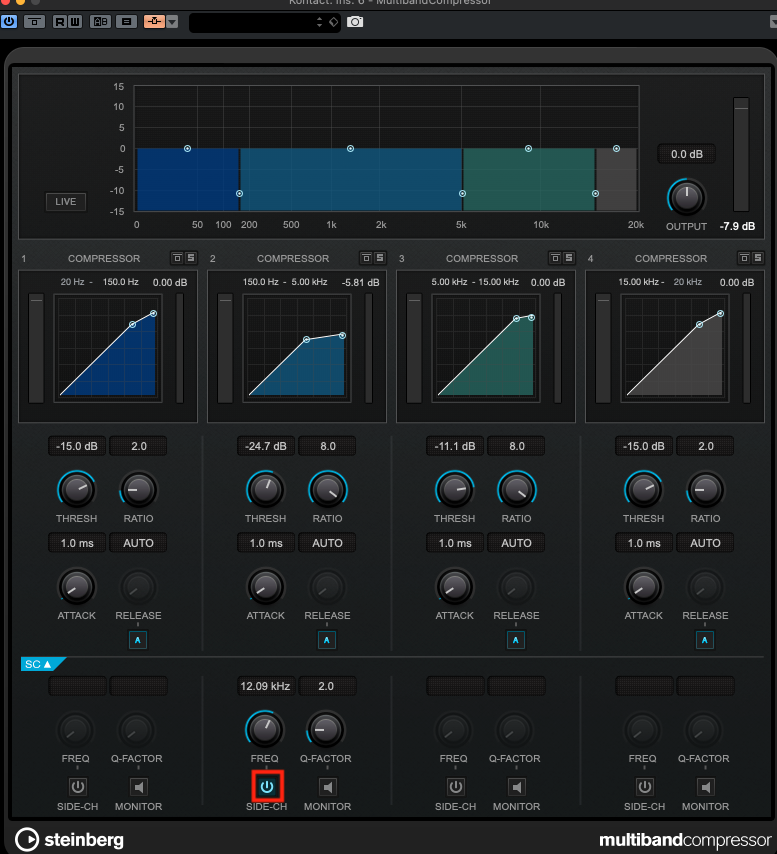Image resolution: width=777 pixels, height=854 pixels.
Task: Click side-chain frequency field 12.09 kHz
Action: click(x=265, y=686)
